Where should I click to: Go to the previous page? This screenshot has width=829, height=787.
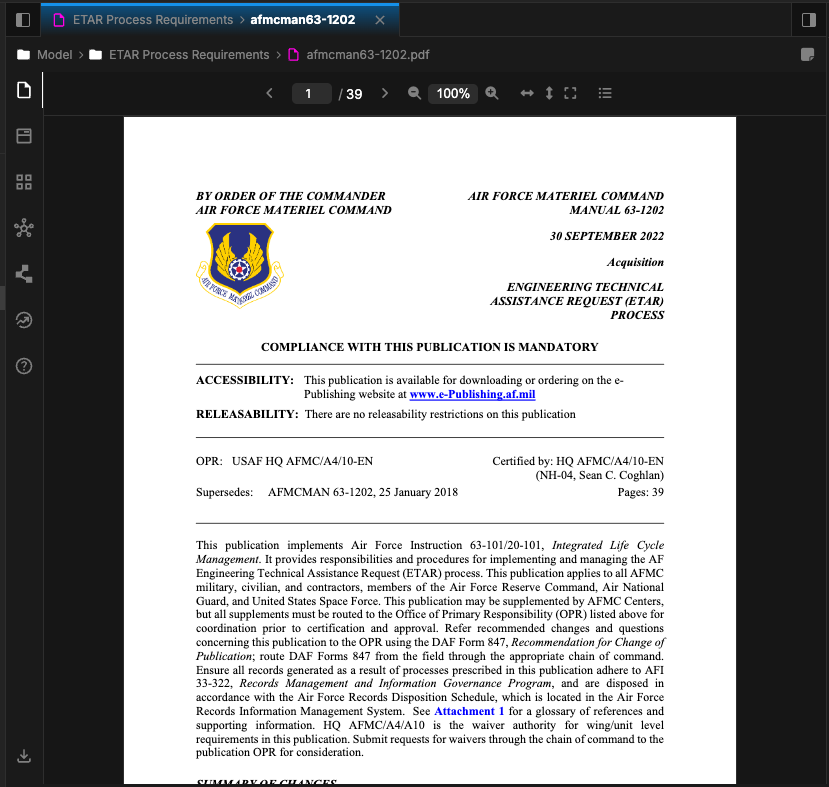[x=269, y=93]
